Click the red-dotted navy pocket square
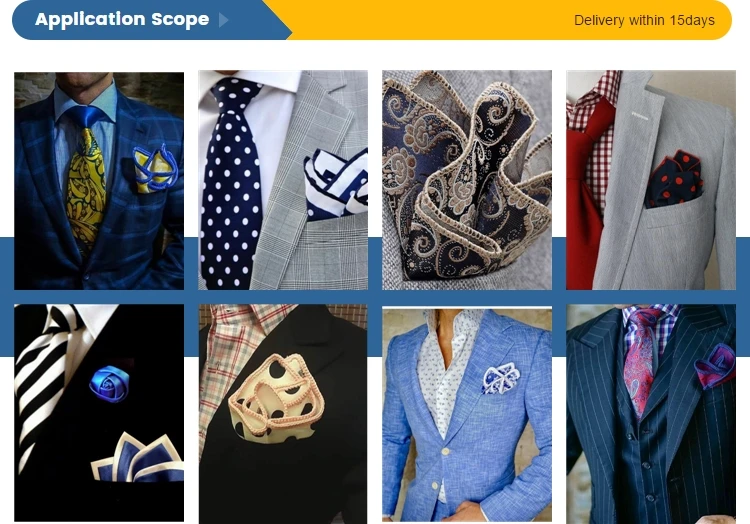Screen dimensions: 750x524 [x=674, y=179]
